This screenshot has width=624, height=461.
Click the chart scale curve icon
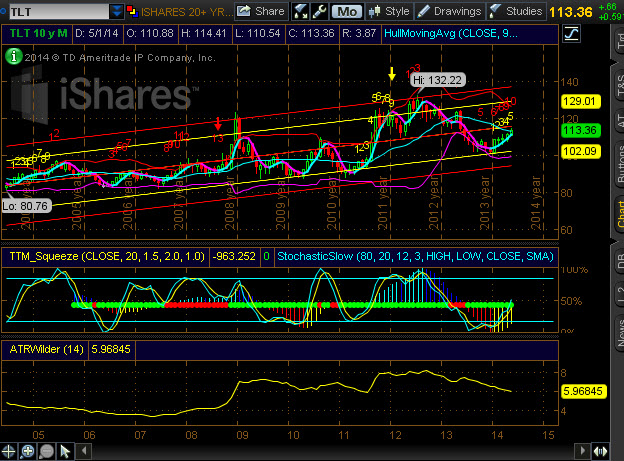pyautogui.click(x=571, y=32)
